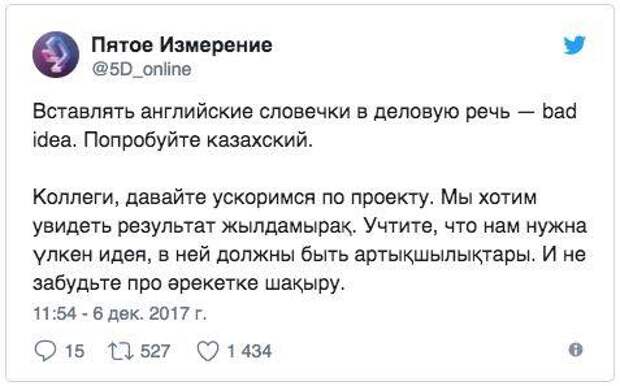This screenshot has width=620, height=386.
Task: View the 1 434 likes count
Action: (x=250, y=351)
